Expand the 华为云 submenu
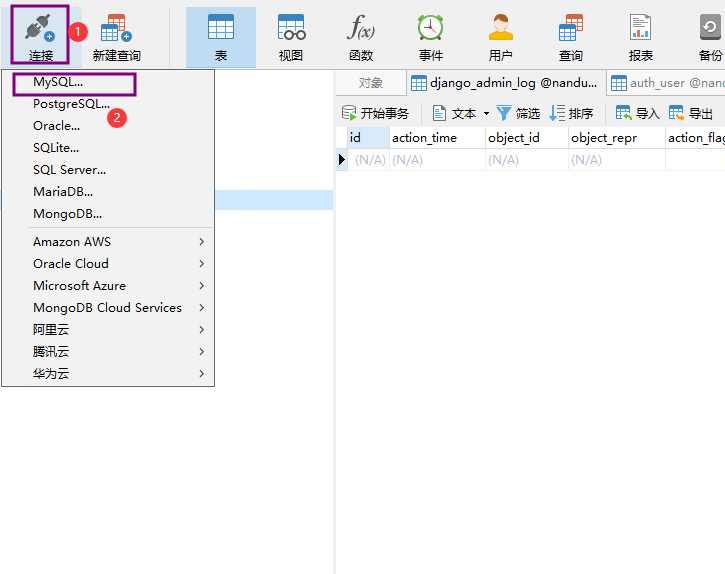The image size is (725, 574). pyautogui.click(x=108, y=374)
